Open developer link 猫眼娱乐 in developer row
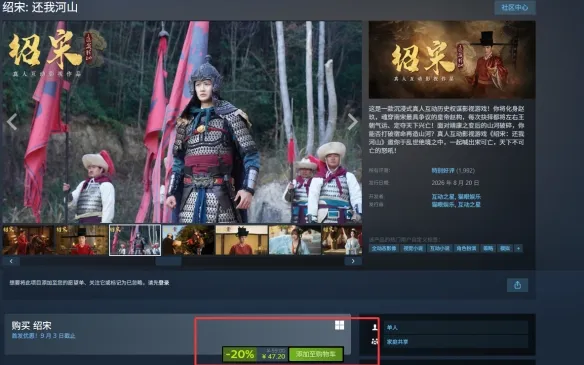This screenshot has height=365, width=584. (470, 196)
